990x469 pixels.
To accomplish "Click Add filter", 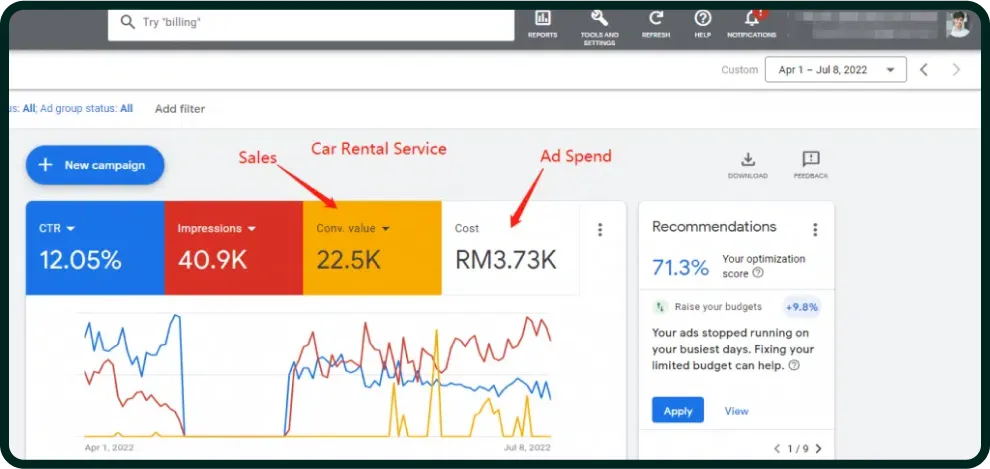I will pyautogui.click(x=180, y=109).
